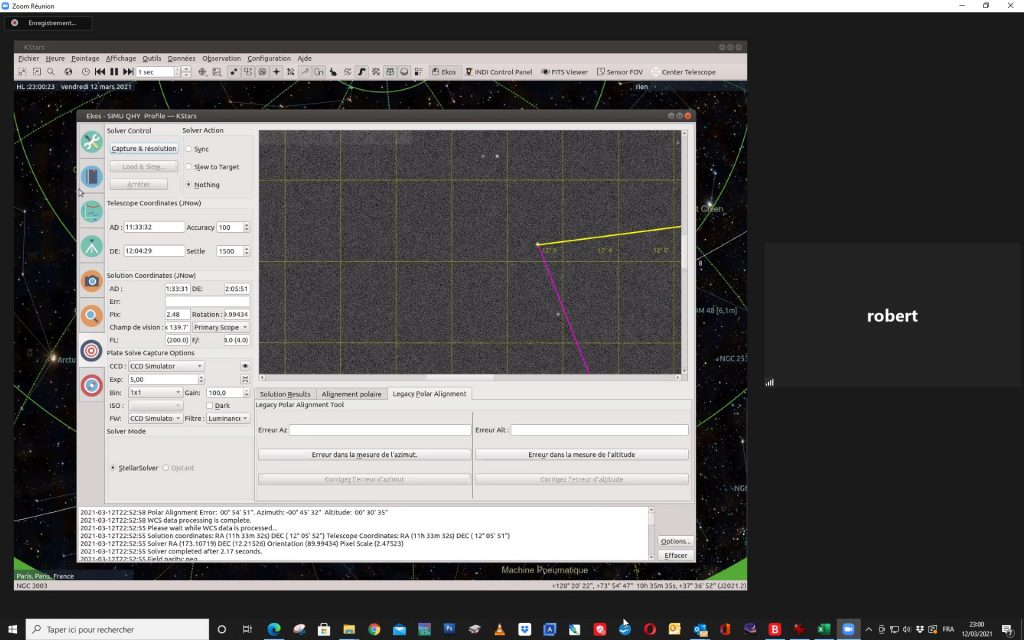Click the Windows search box in the taskbar
The width and height of the screenshot is (1024, 640).
[118, 629]
